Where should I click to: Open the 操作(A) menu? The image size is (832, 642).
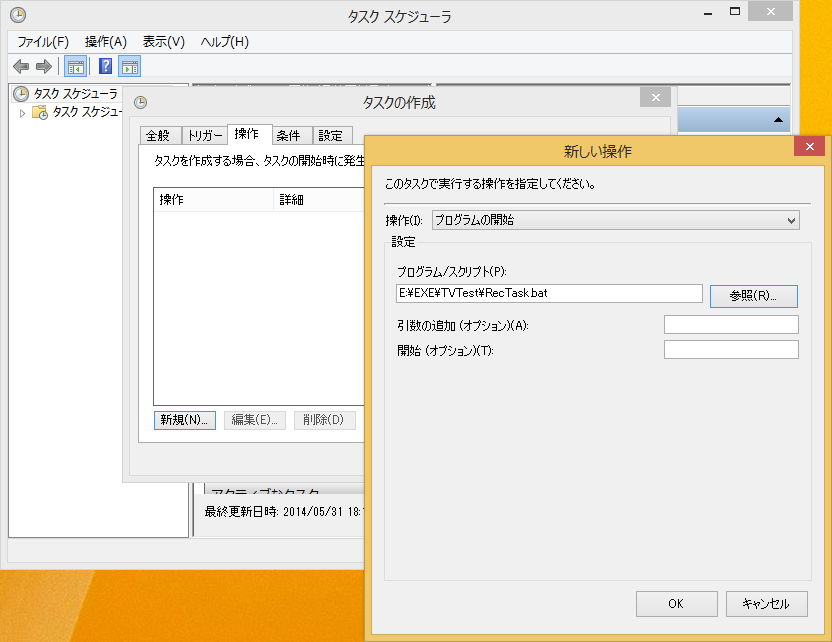(x=106, y=42)
